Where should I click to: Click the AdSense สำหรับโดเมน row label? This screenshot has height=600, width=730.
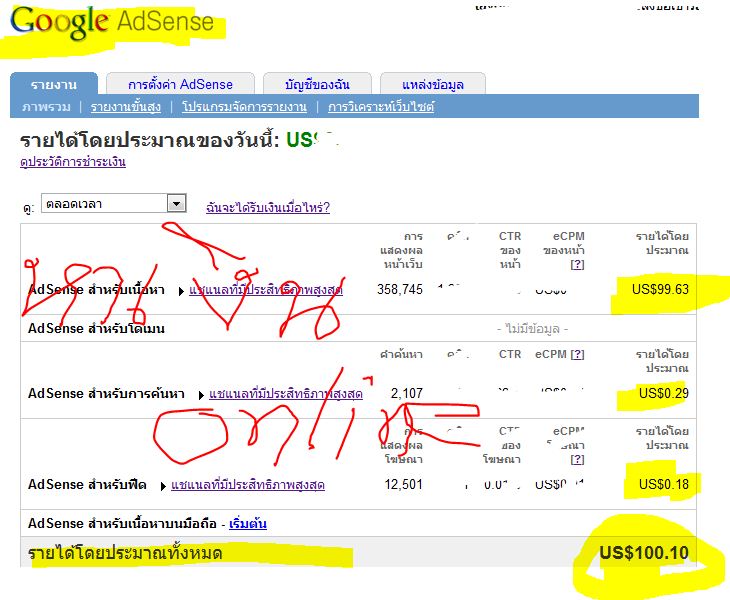coord(96,329)
